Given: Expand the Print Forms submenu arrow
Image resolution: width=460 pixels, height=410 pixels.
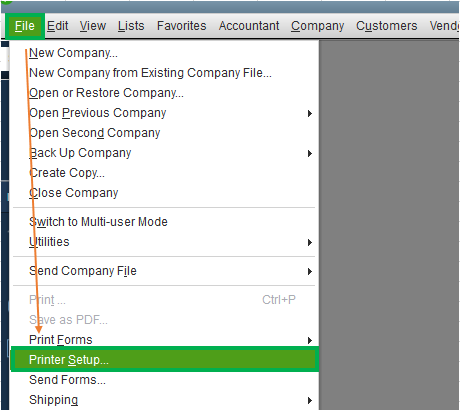Looking at the screenshot, I should (x=310, y=340).
